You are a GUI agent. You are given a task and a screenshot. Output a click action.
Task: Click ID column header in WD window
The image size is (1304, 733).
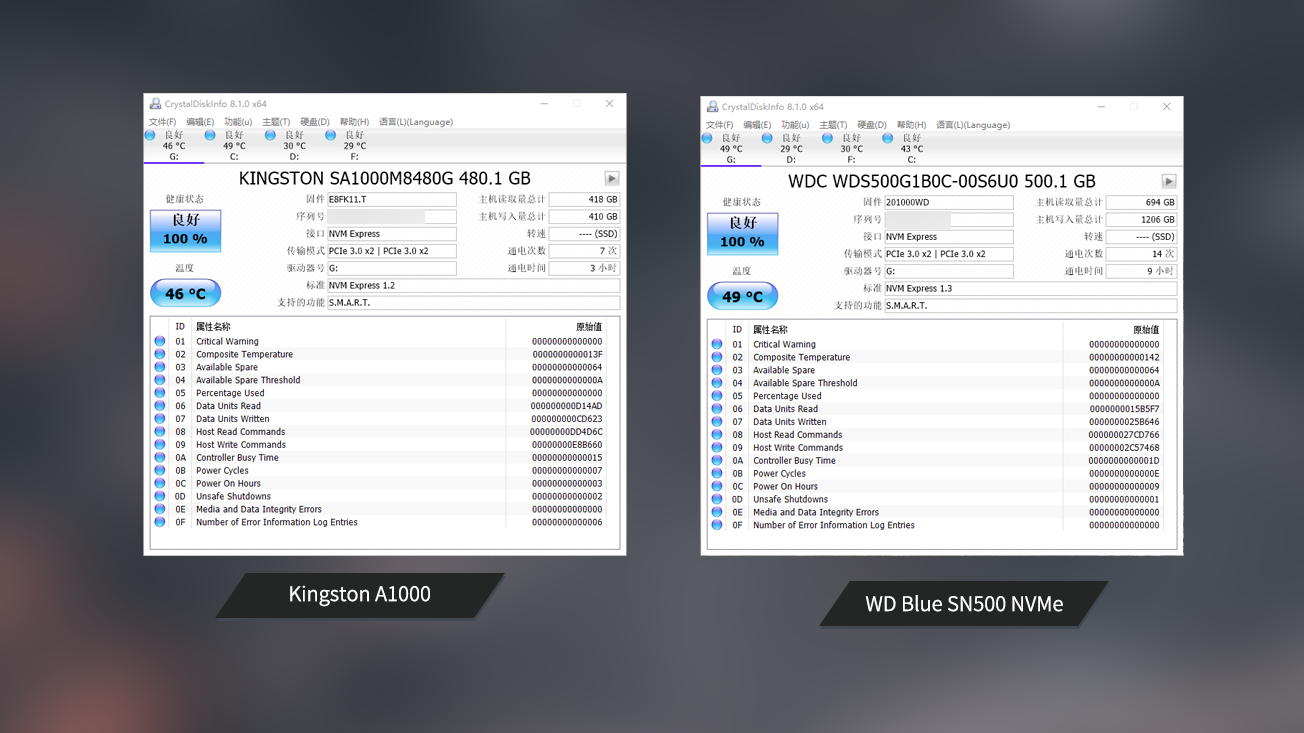pos(737,330)
